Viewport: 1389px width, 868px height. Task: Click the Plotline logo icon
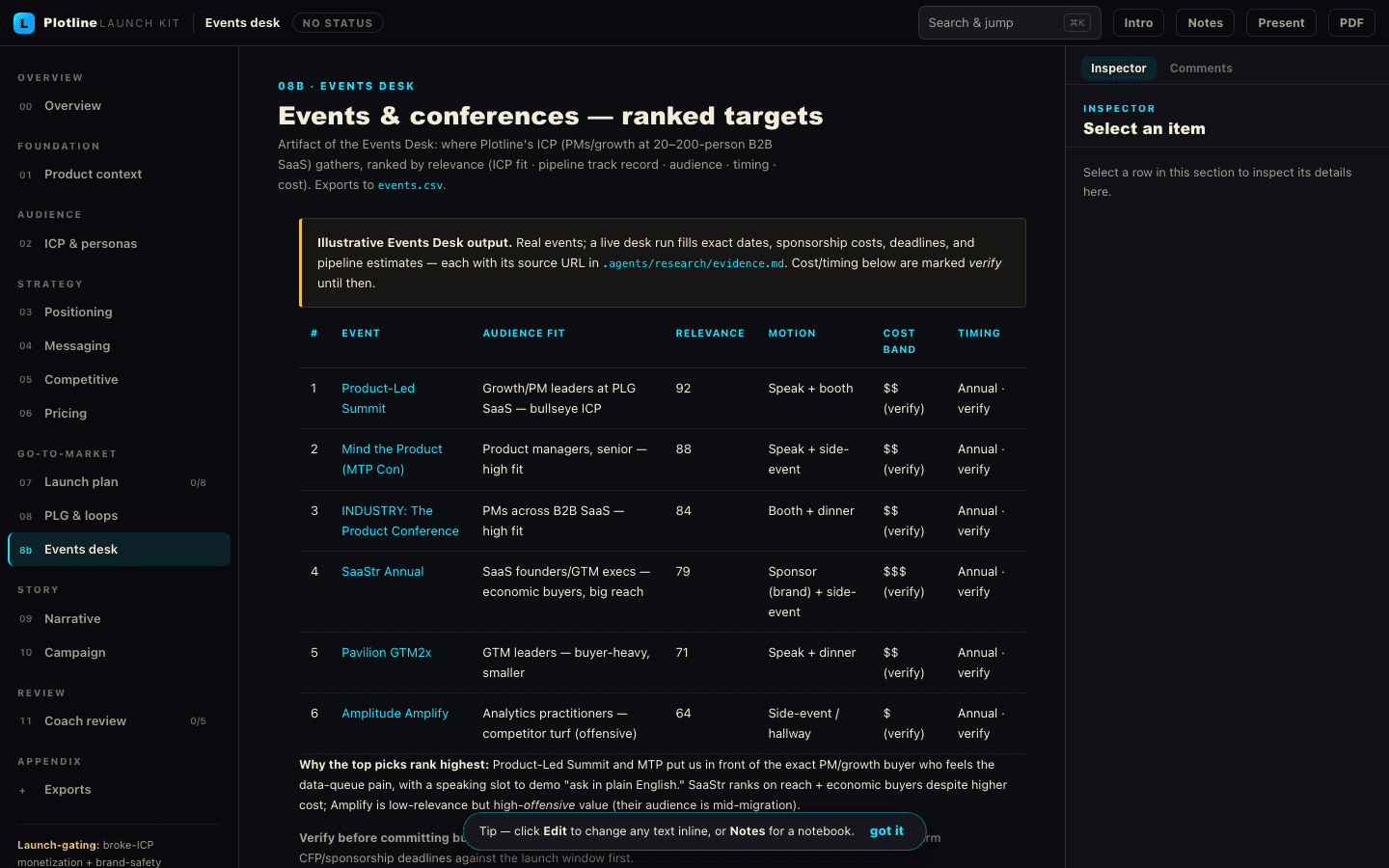pyautogui.click(x=24, y=23)
